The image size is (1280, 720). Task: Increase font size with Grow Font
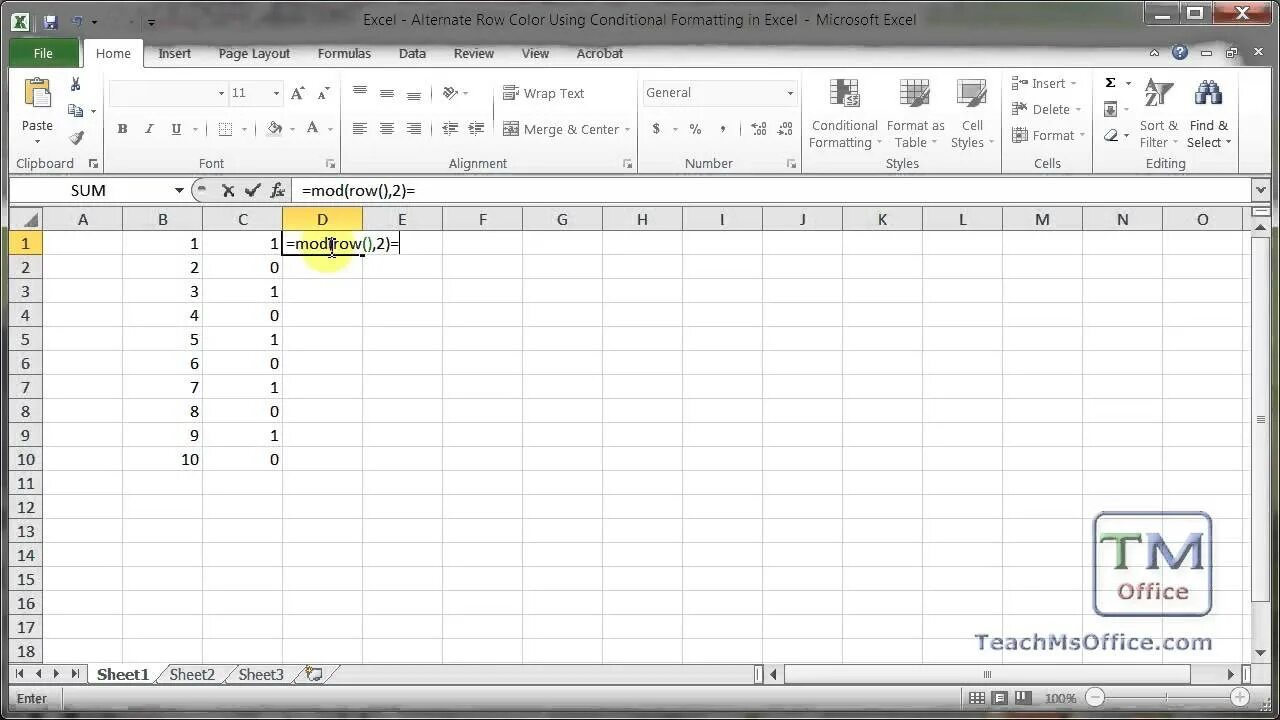[297, 93]
